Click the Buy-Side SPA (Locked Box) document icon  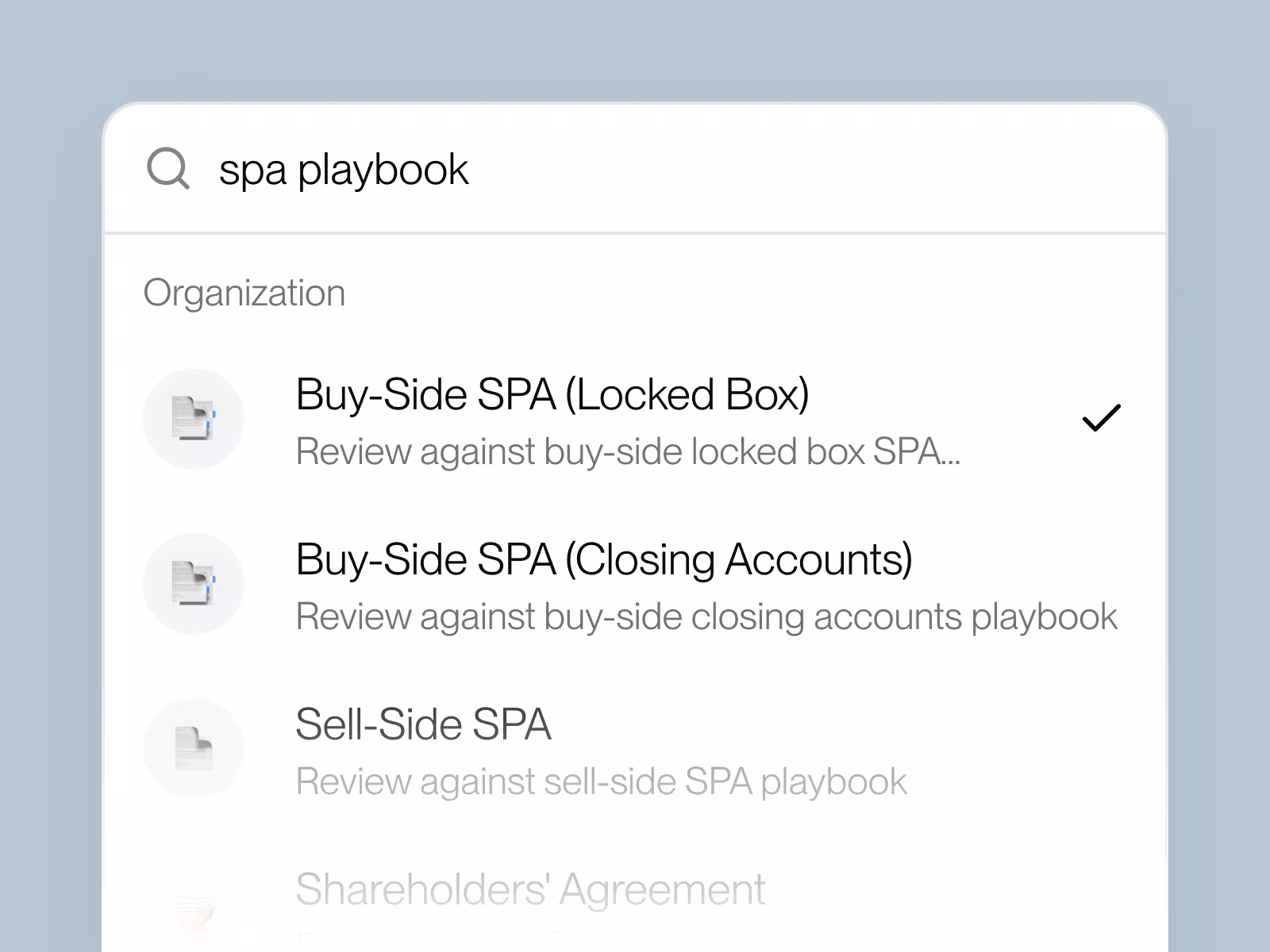click(194, 419)
